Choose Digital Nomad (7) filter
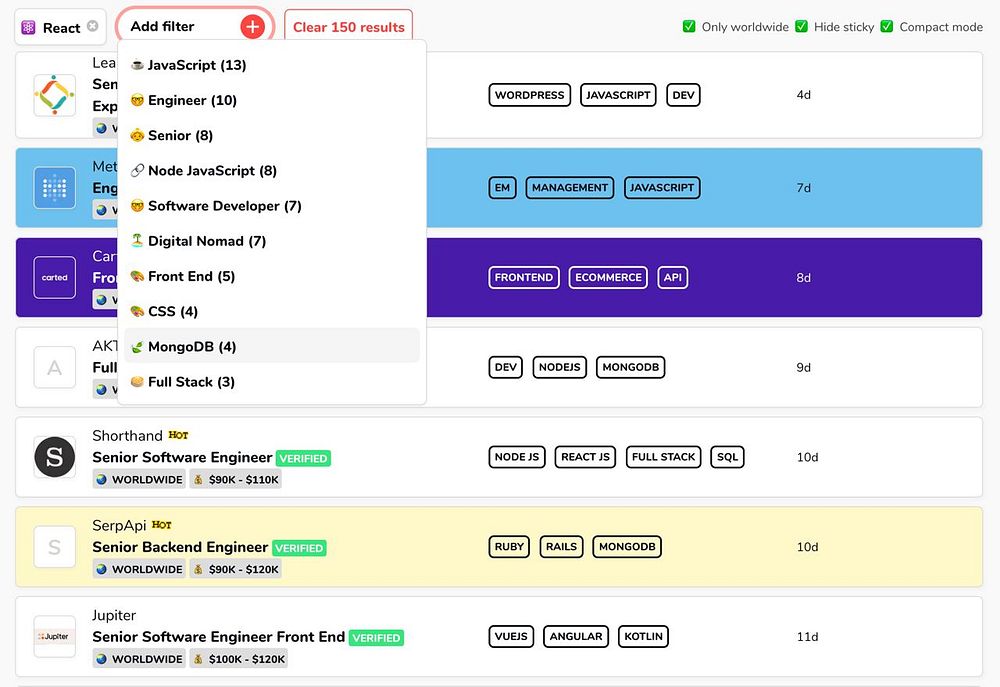 point(272,240)
